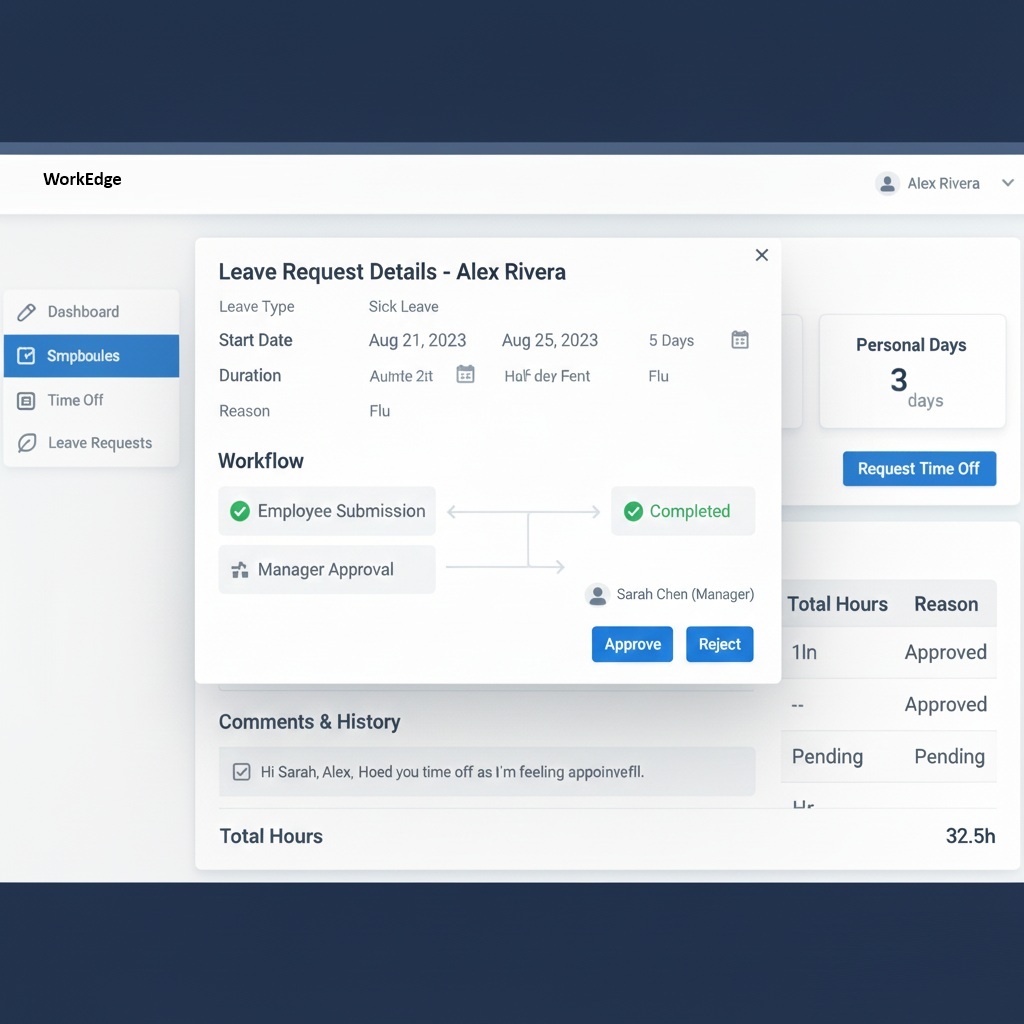Open calendar picker beside 5 Days
The width and height of the screenshot is (1024, 1024).
740,340
